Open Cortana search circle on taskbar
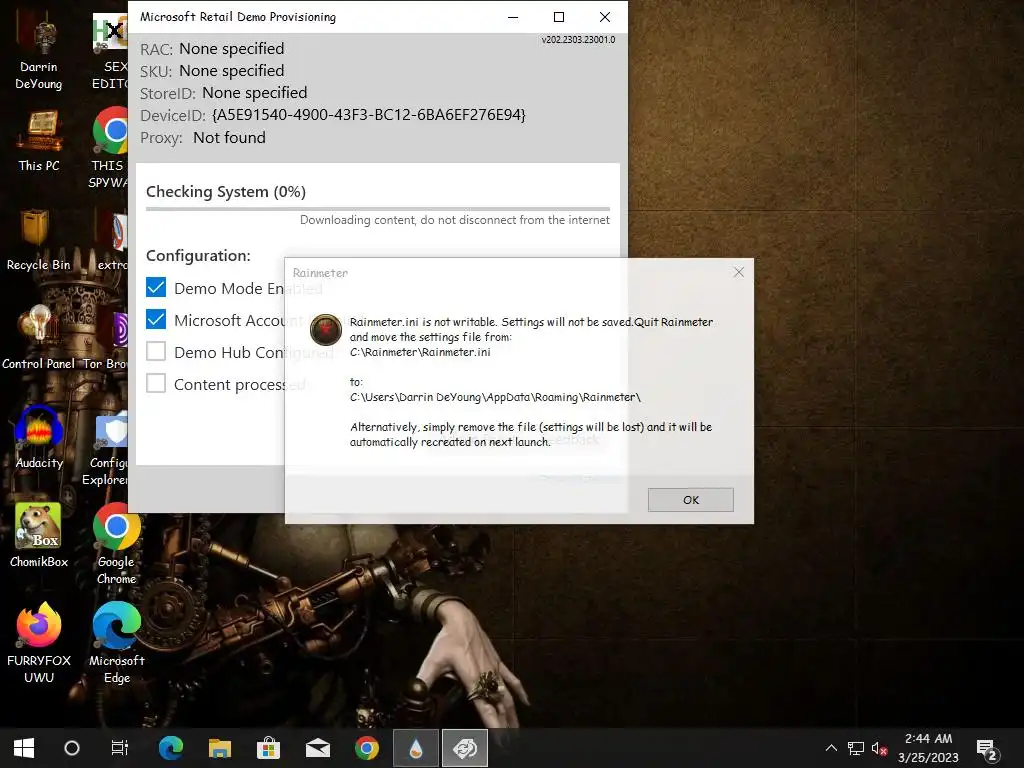The height and width of the screenshot is (768, 1024). tap(72, 748)
